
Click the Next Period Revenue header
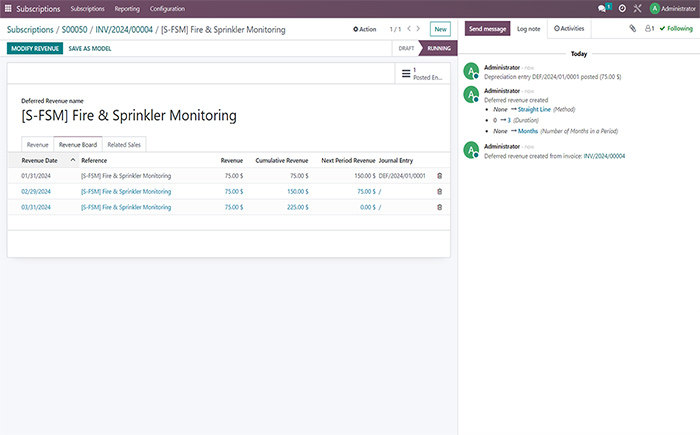[348, 160]
